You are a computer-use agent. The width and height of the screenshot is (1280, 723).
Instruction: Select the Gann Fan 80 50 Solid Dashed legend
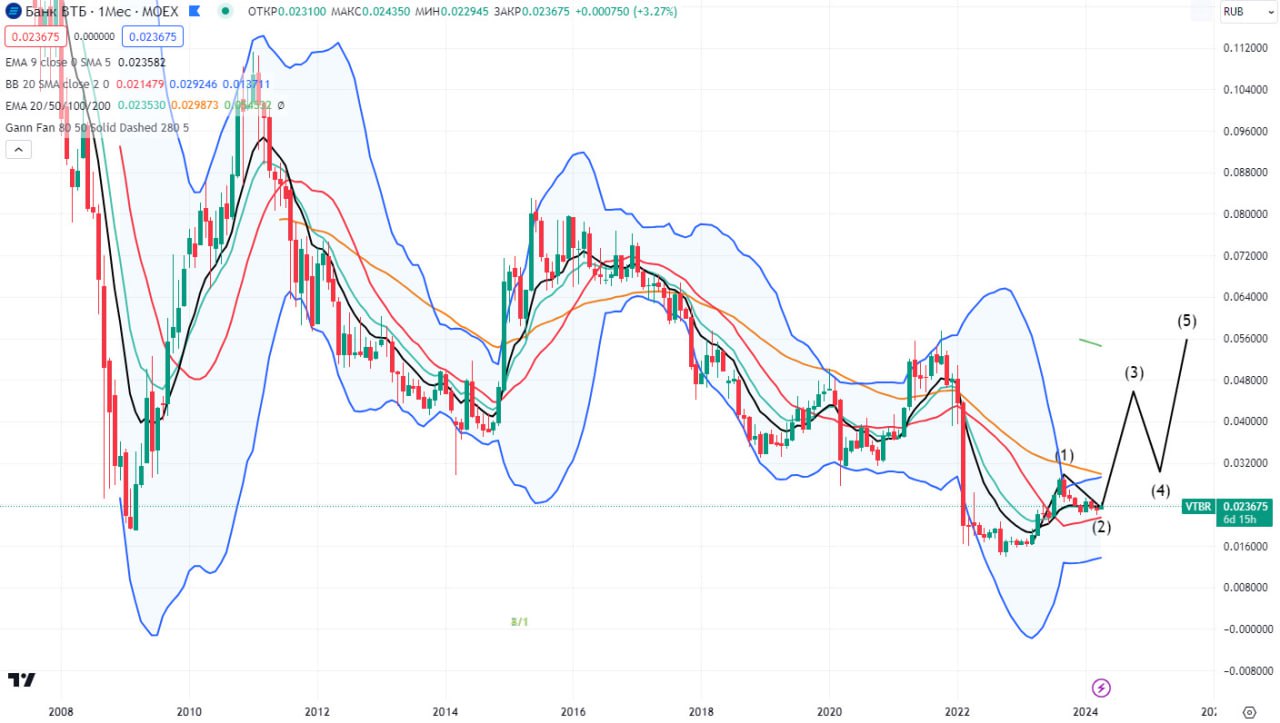[x=97, y=127]
